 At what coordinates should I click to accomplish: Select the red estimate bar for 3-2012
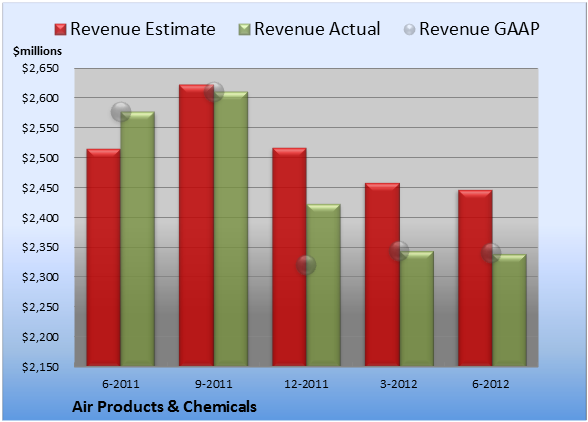(382, 275)
